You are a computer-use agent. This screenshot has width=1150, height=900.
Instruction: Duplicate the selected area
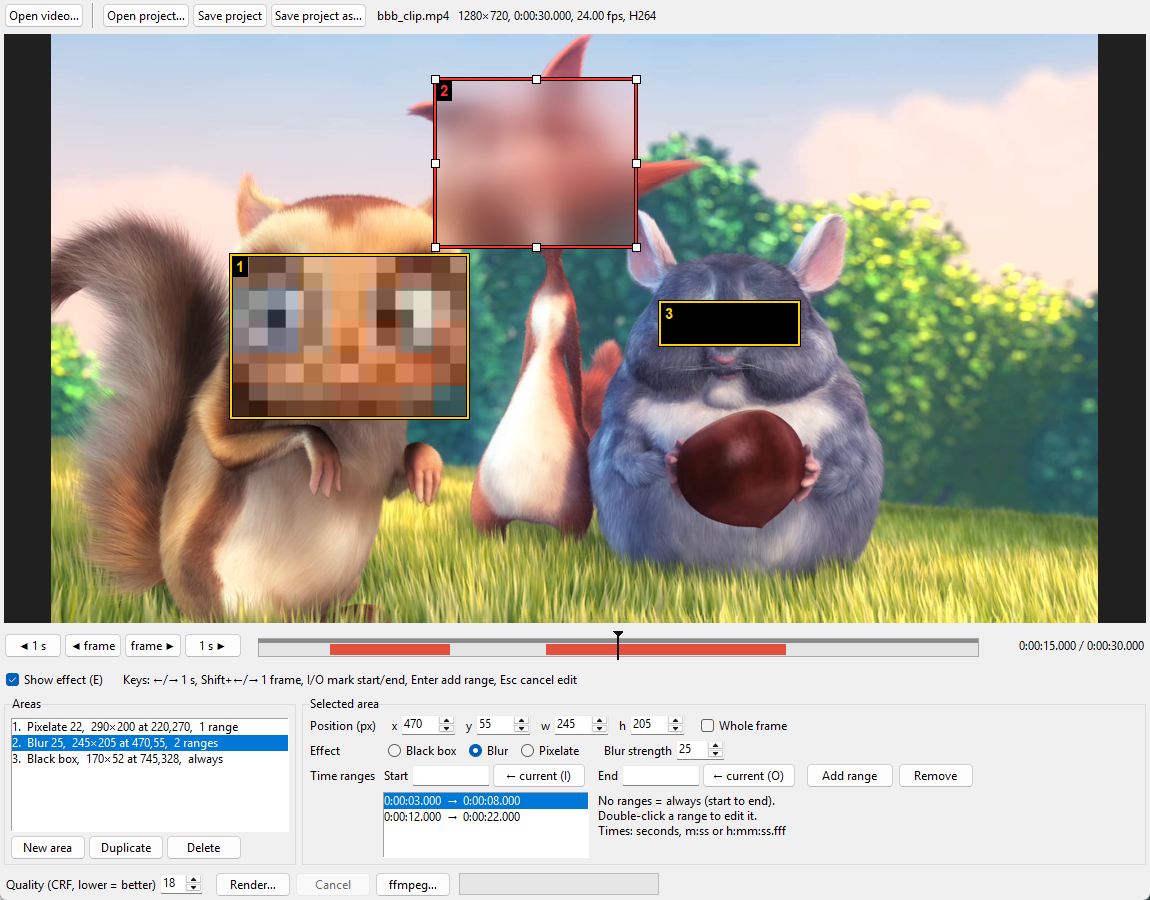pyautogui.click(x=126, y=847)
